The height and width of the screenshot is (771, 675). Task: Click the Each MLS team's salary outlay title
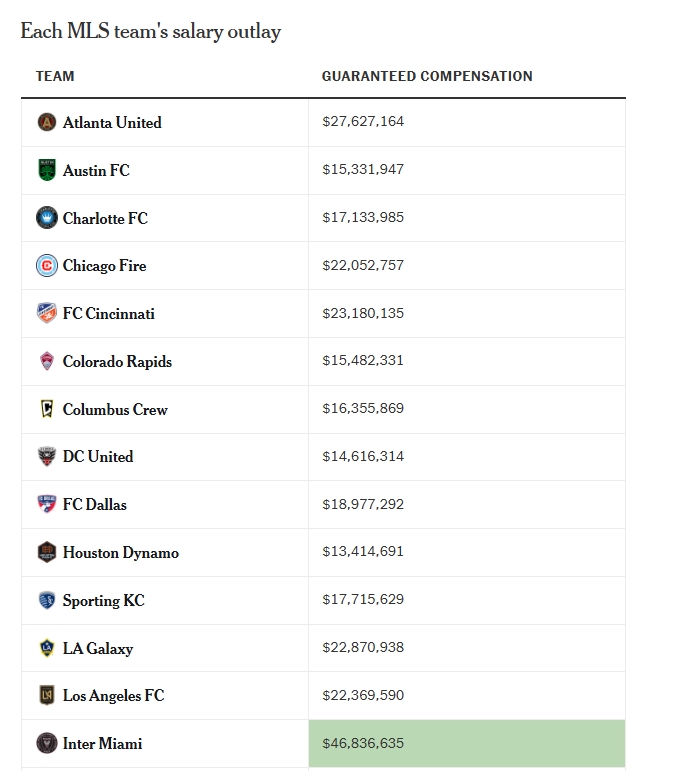pos(150,31)
